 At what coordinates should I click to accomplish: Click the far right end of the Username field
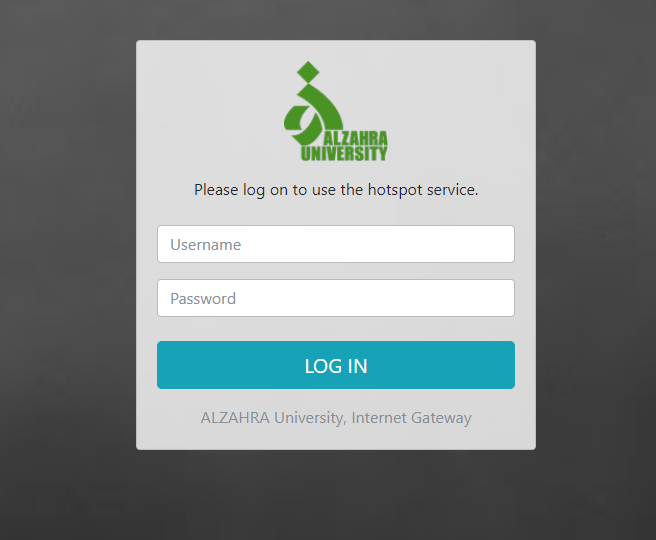[504, 244]
